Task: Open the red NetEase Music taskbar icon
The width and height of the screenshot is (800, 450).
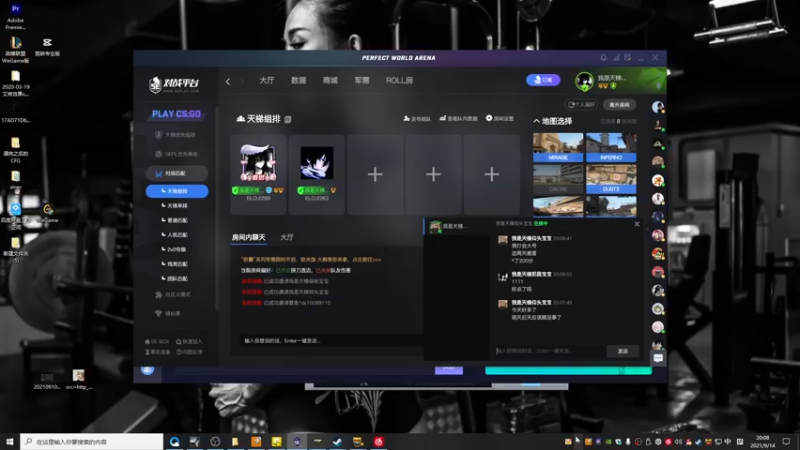Action: (378, 442)
